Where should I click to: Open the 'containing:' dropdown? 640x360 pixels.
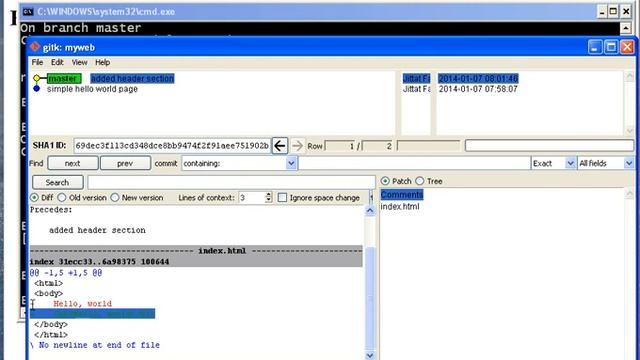[291, 163]
